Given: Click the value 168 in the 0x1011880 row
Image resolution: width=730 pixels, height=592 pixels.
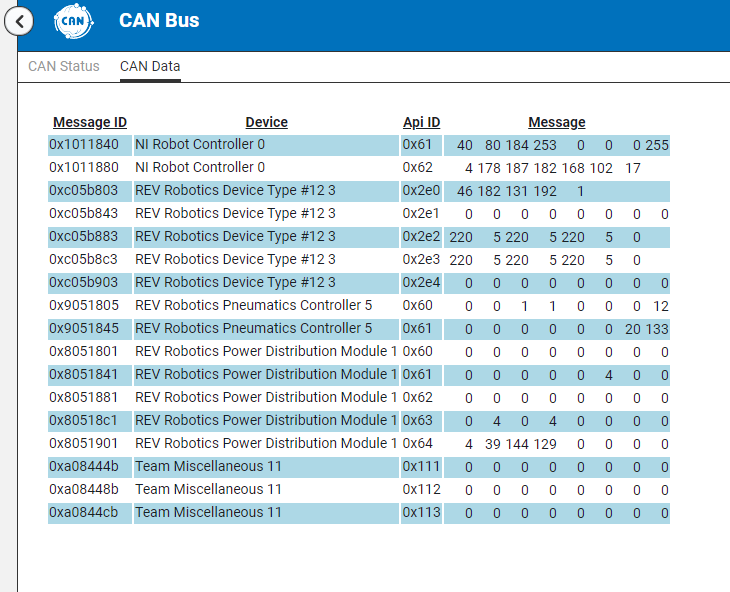Looking at the screenshot, I should pos(573,168).
